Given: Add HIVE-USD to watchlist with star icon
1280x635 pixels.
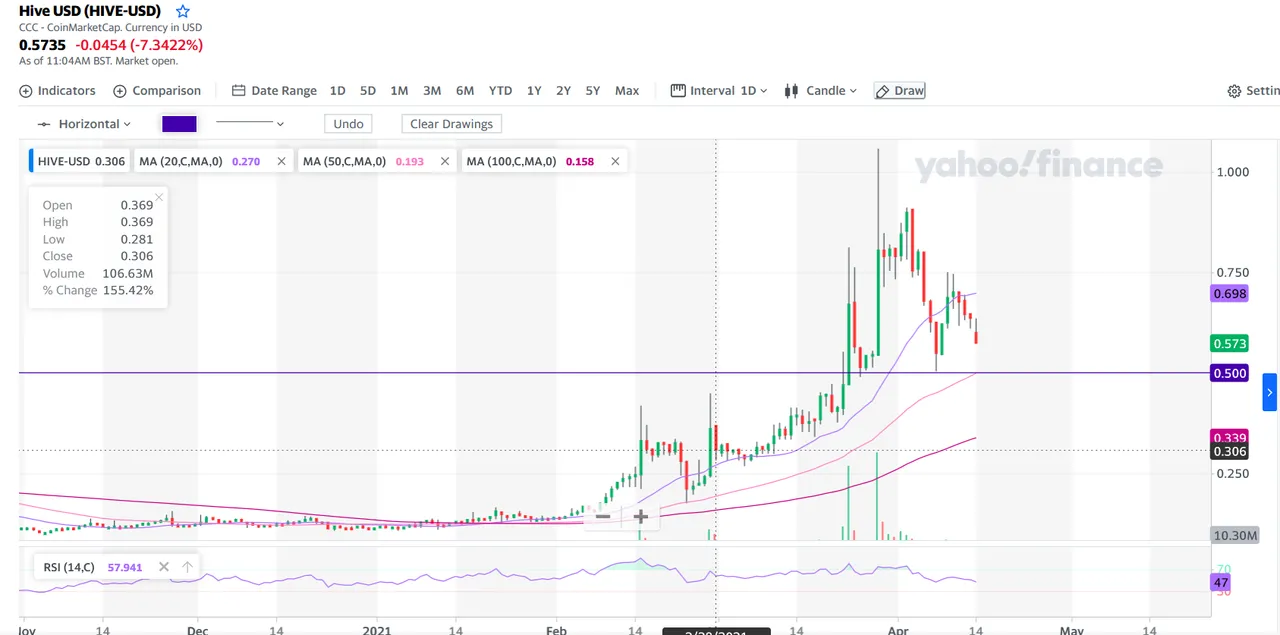Looking at the screenshot, I should tap(183, 11).
